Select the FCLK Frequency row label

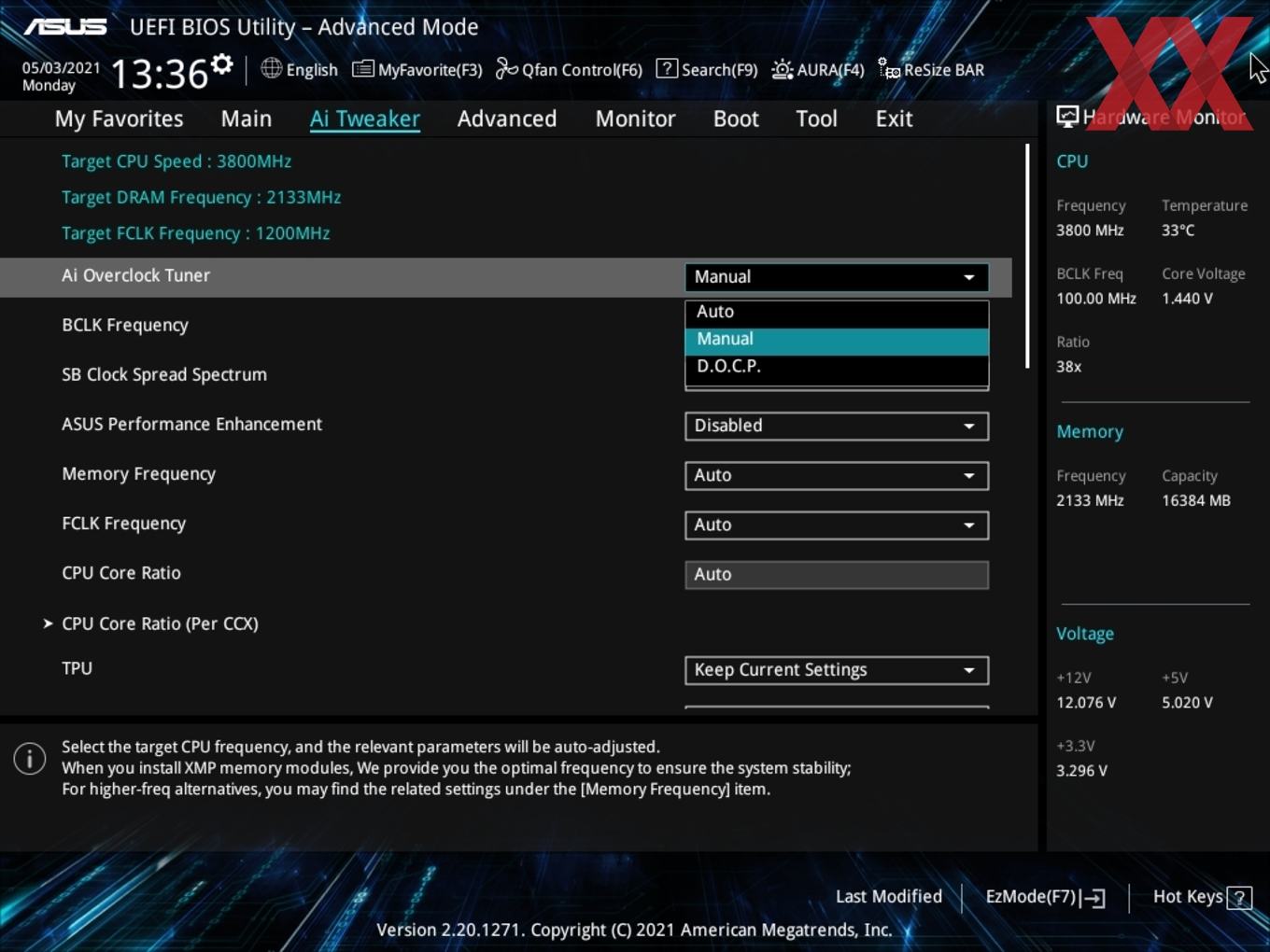click(x=123, y=524)
